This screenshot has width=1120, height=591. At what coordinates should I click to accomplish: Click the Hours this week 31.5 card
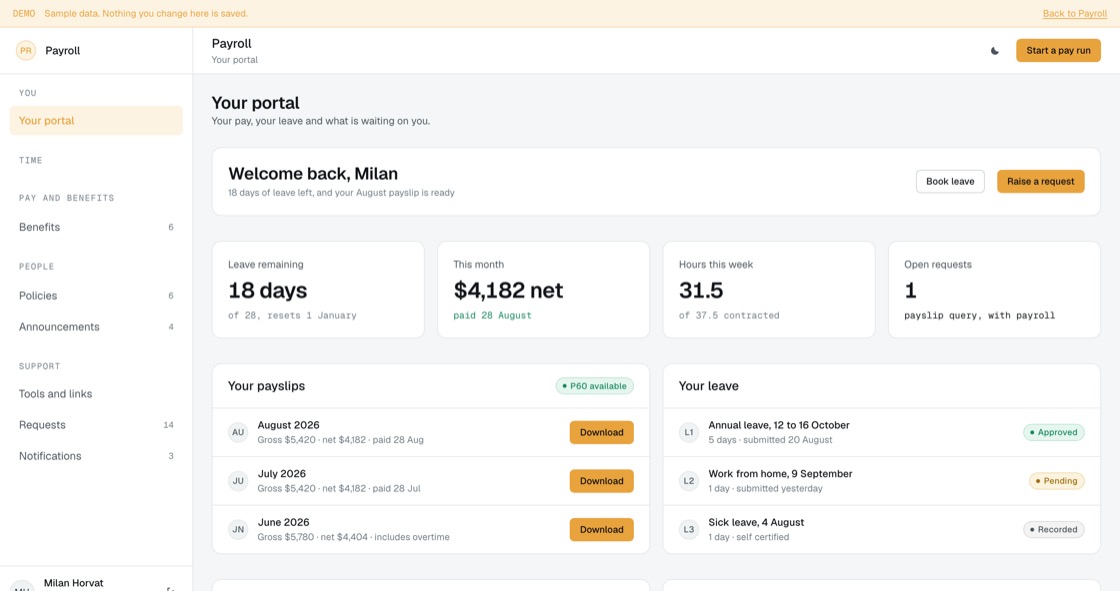769,289
